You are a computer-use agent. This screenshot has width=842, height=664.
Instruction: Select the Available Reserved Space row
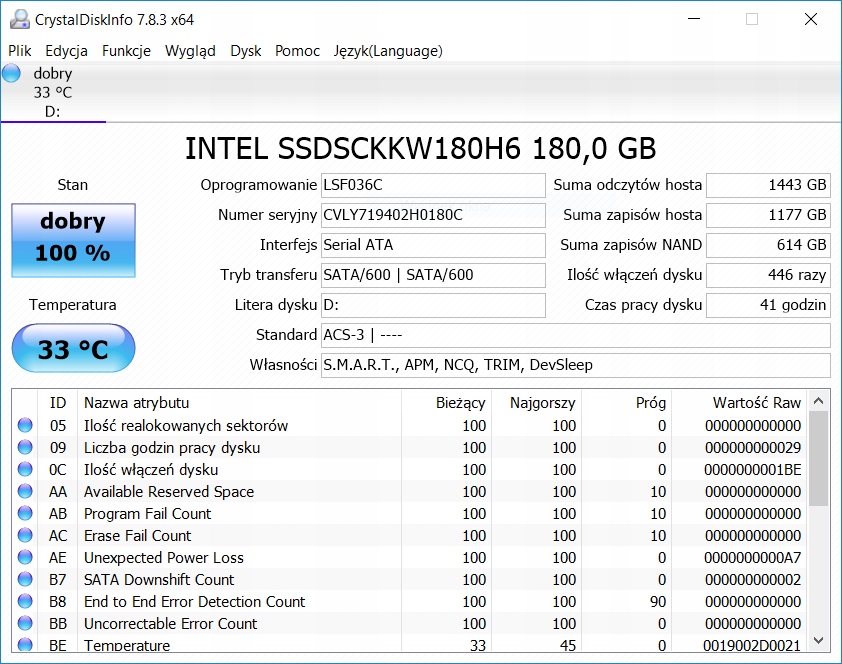[x=409, y=491]
